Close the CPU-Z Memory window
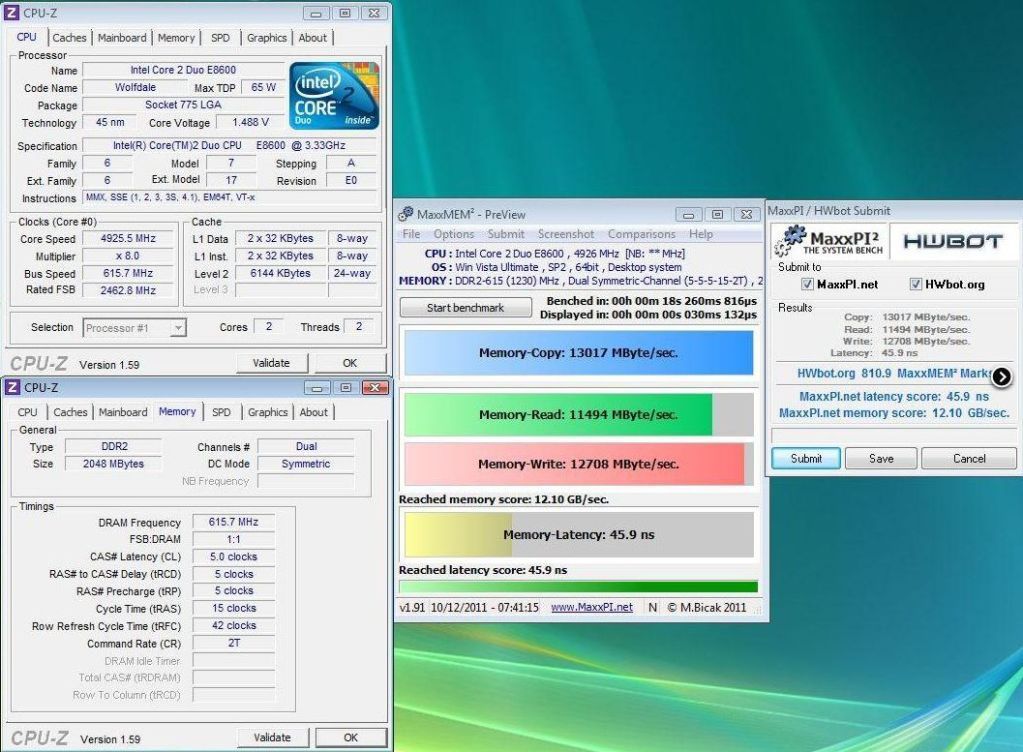Viewport: 1023px width, 752px height. [x=375, y=388]
